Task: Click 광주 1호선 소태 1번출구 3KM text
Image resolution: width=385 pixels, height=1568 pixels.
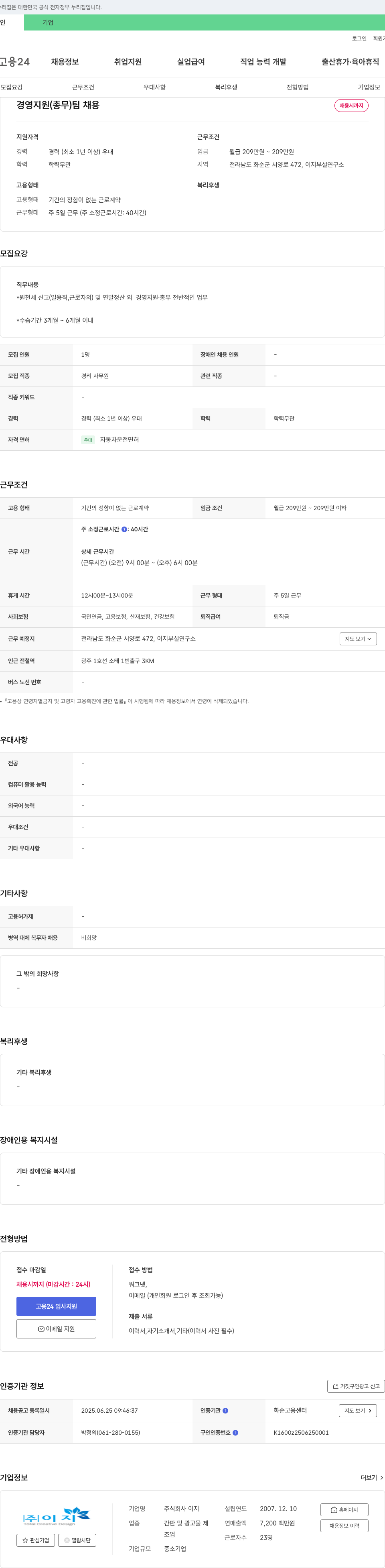Action: [x=118, y=661]
